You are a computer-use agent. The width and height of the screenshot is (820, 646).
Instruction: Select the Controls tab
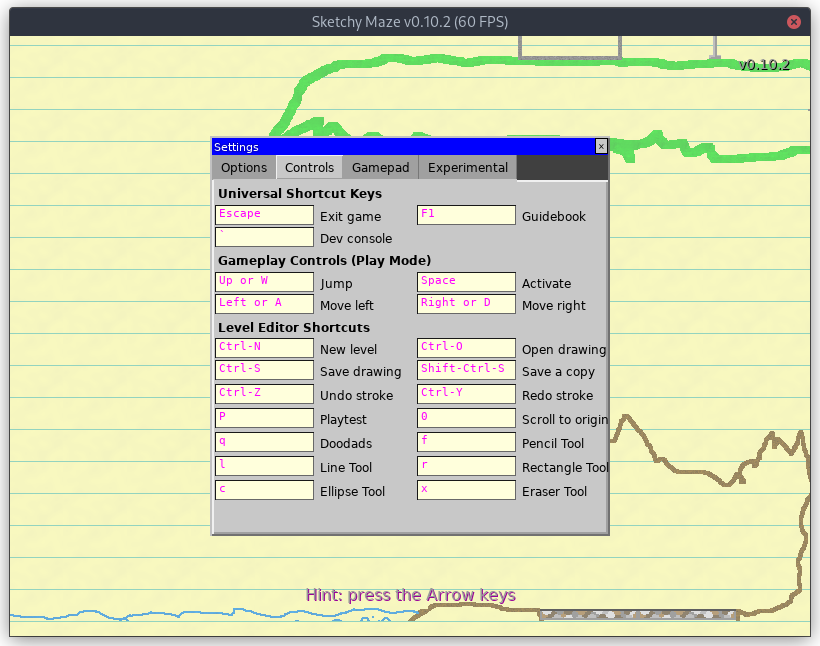point(309,168)
